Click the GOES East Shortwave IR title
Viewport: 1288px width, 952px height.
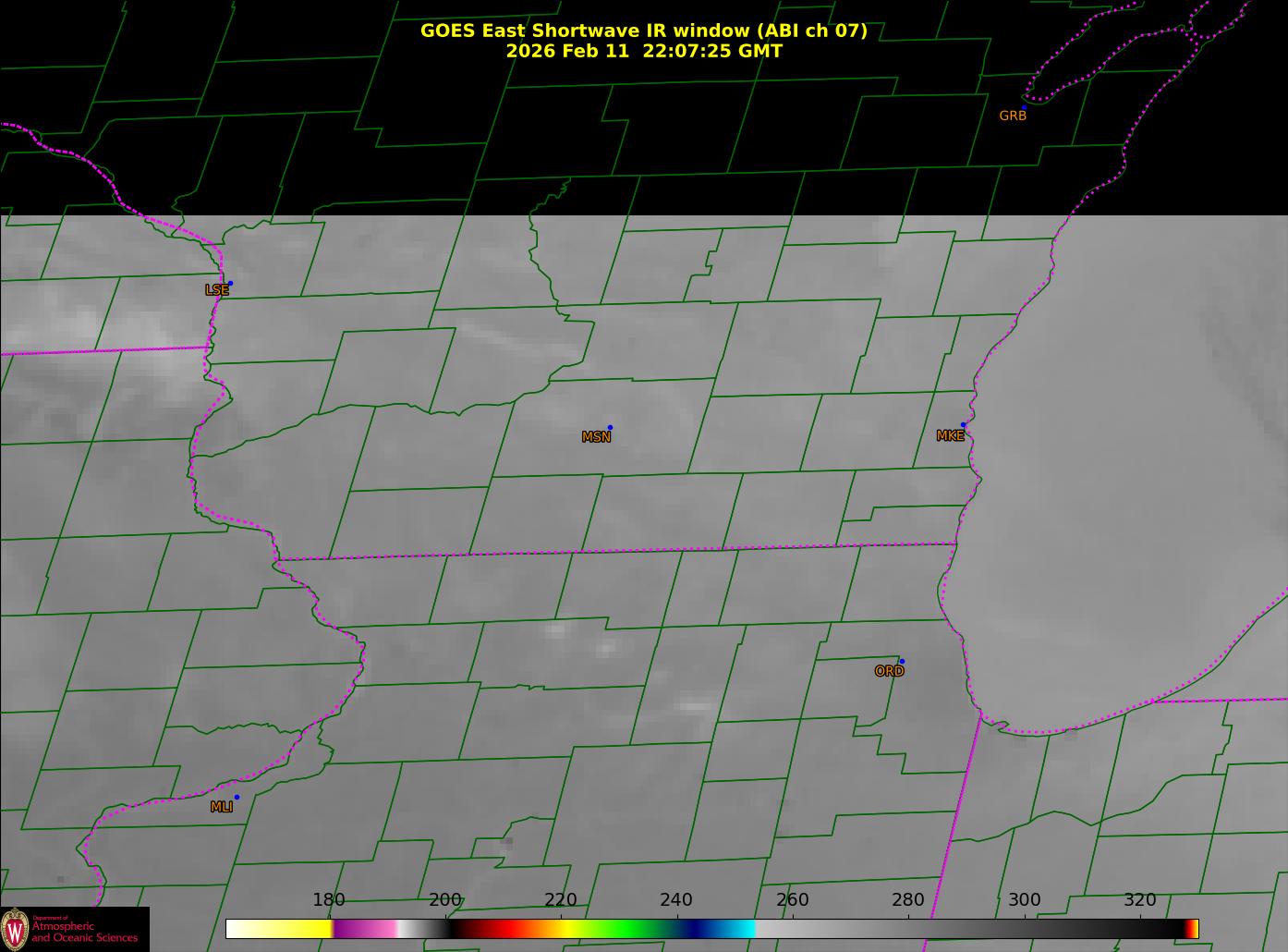point(643,31)
